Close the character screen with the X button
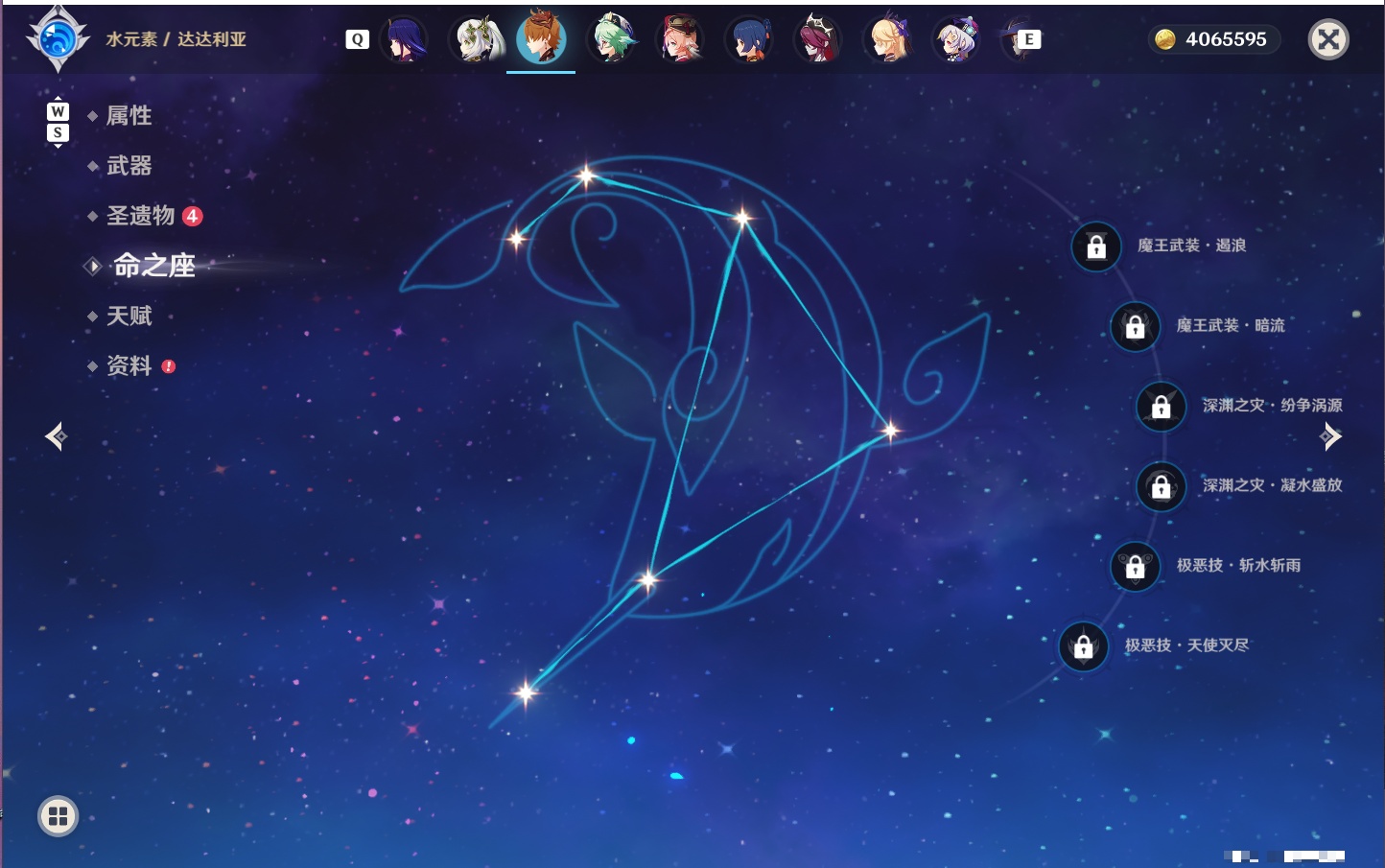The image size is (1385, 868). pos(1328,39)
